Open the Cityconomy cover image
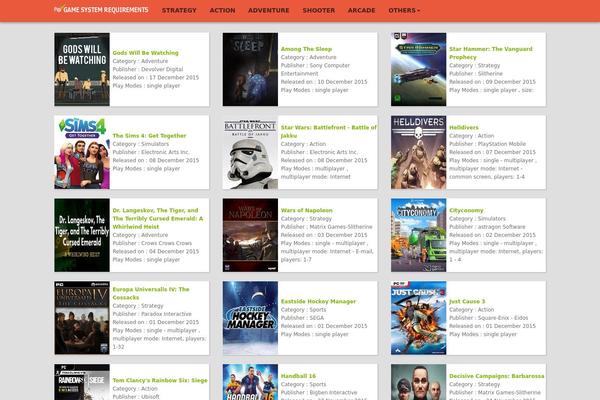 pyautogui.click(x=419, y=235)
